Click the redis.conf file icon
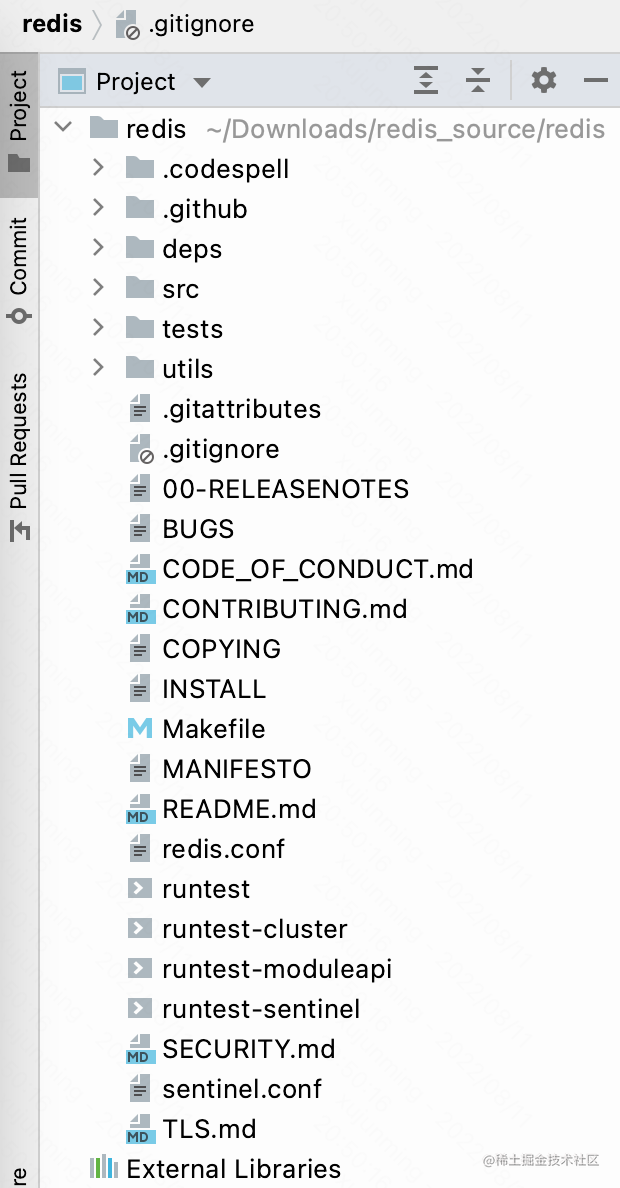This screenshot has height=1188, width=620. [140, 849]
